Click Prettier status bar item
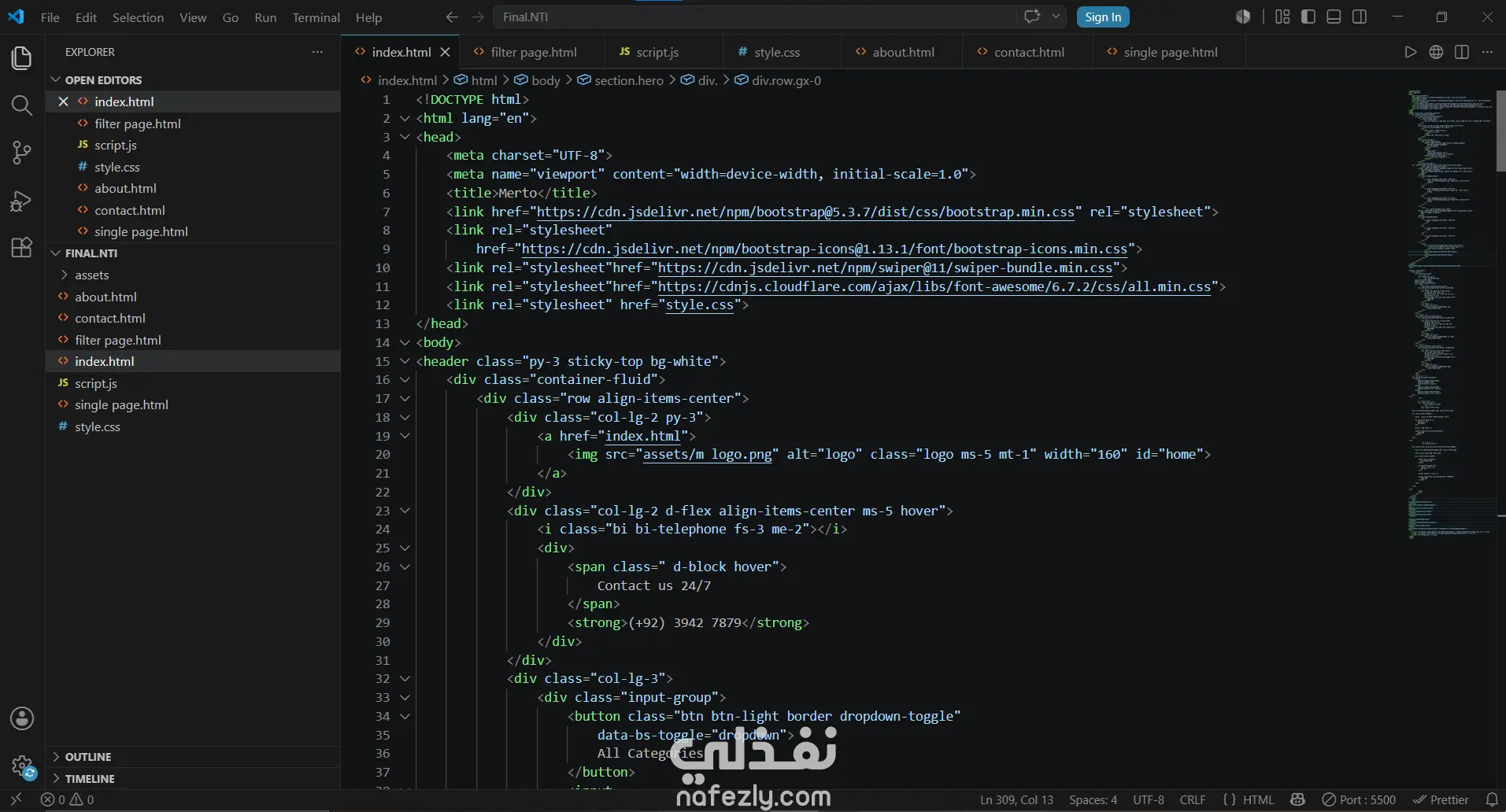The width and height of the screenshot is (1506, 812). coord(1441,799)
